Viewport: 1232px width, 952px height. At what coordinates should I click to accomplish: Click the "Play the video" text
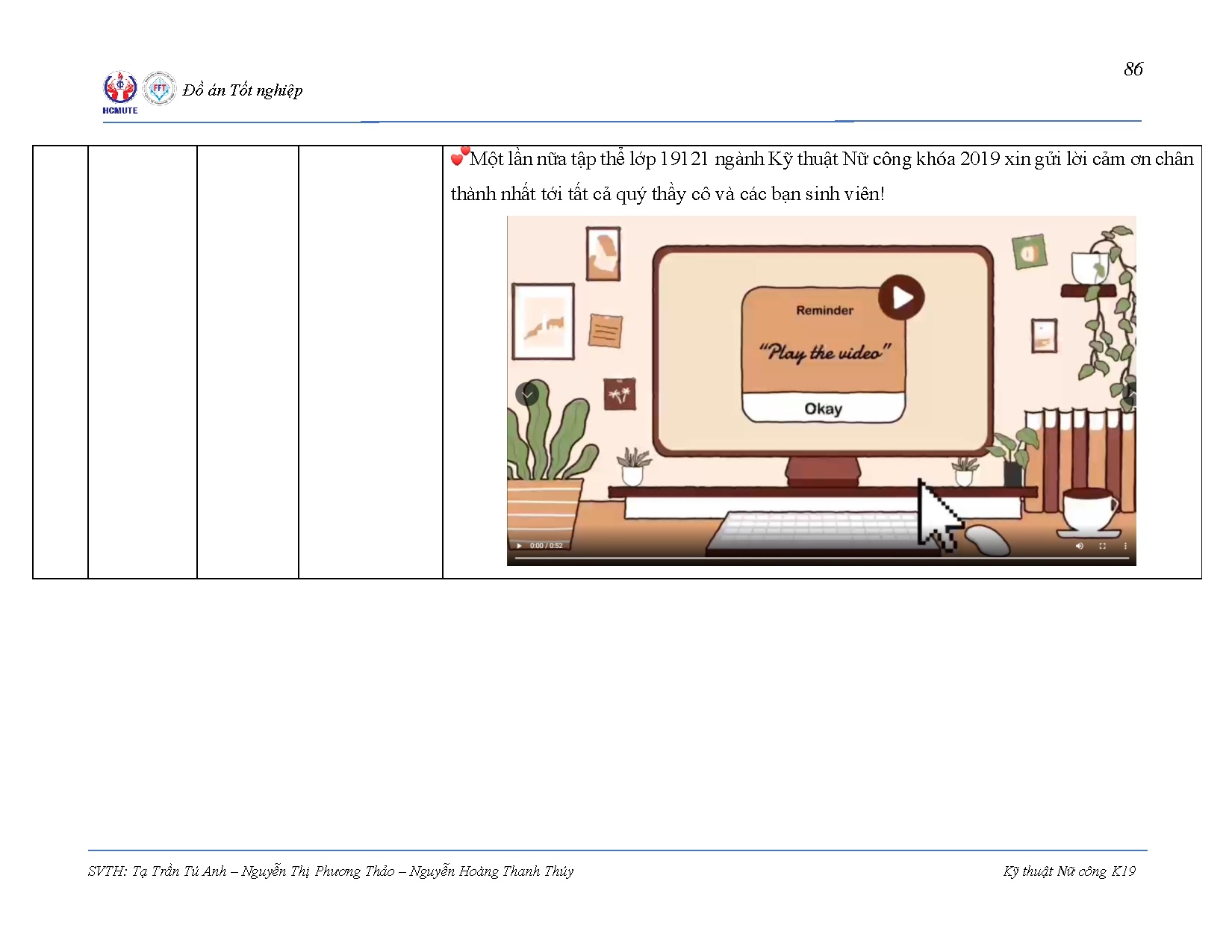click(x=824, y=352)
